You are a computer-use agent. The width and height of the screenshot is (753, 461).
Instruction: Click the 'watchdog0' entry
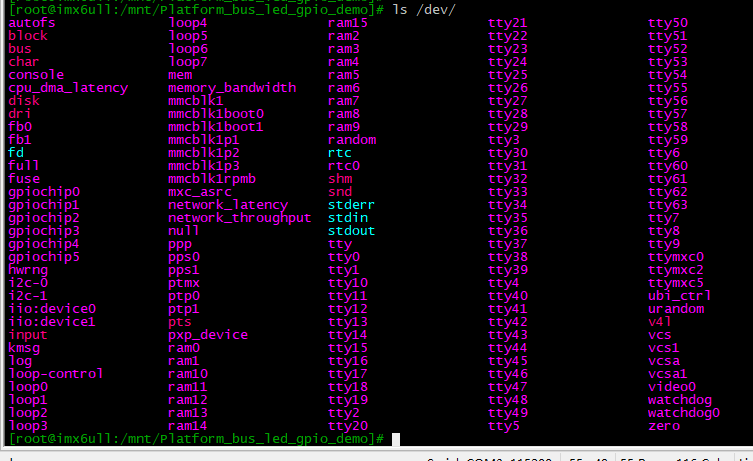[x=684, y=413]
